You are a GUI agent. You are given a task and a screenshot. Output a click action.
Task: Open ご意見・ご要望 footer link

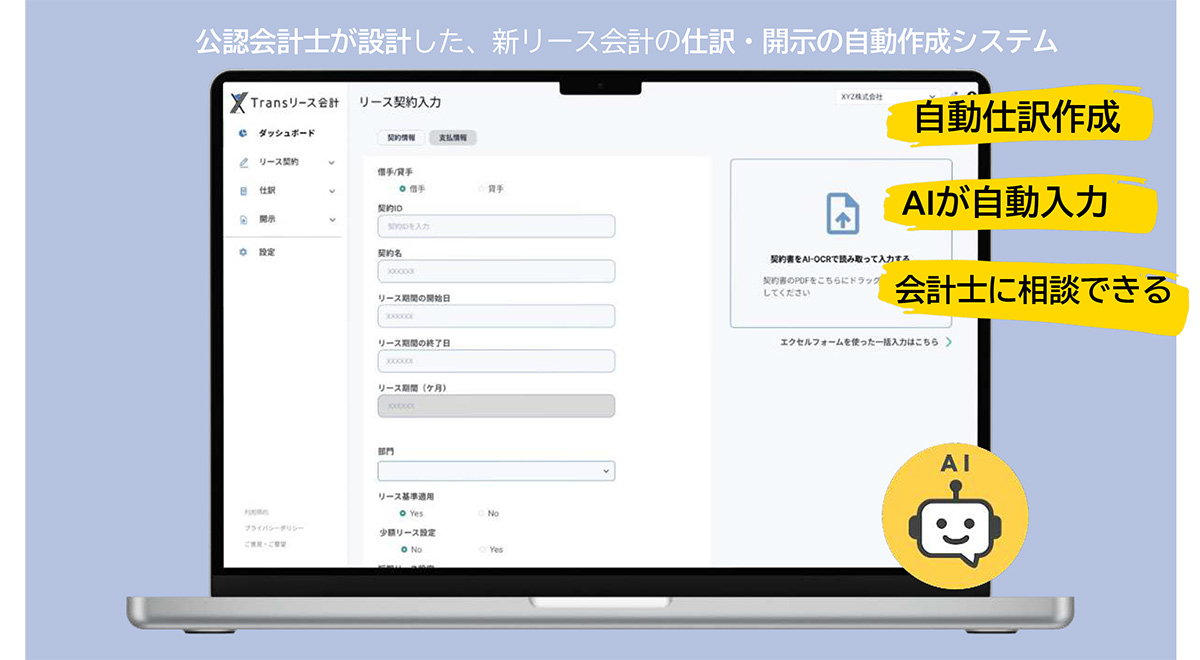click(265, 544)
